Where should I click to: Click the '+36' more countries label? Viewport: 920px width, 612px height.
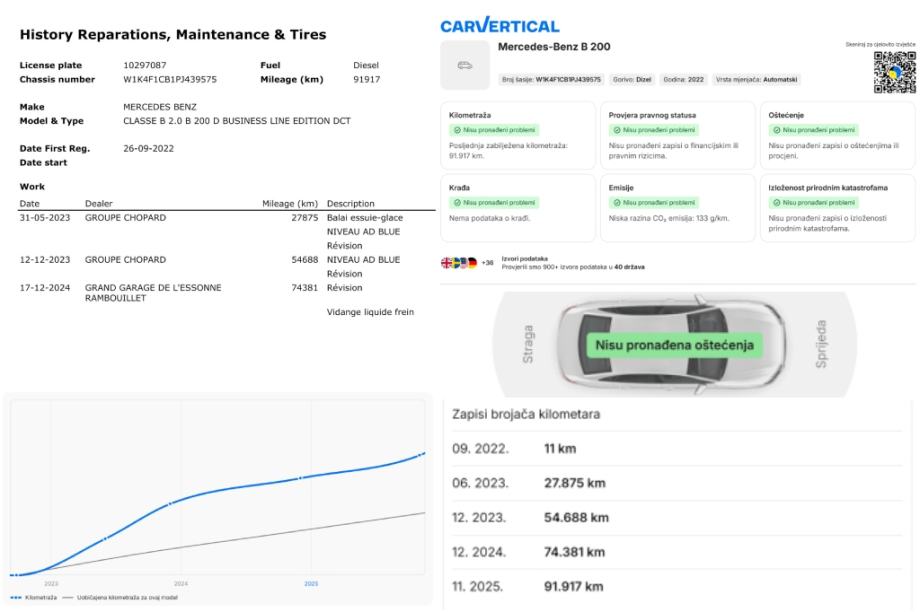pos(487,263)
